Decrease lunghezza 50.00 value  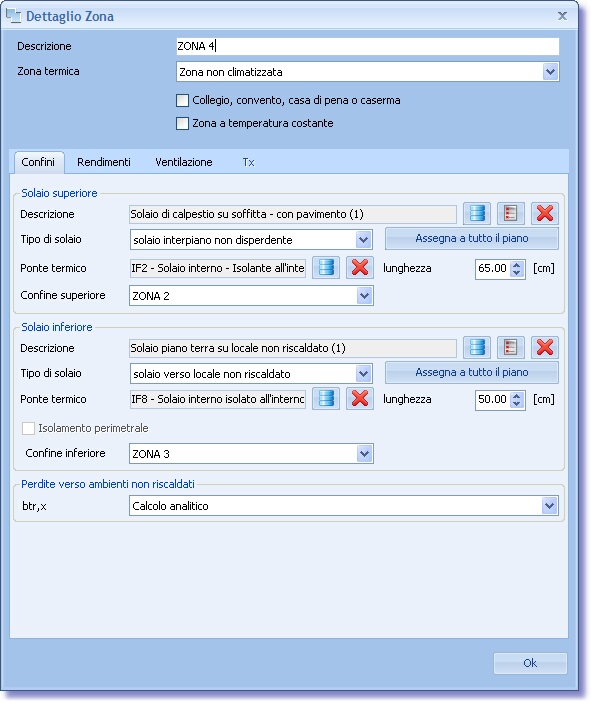517,403
